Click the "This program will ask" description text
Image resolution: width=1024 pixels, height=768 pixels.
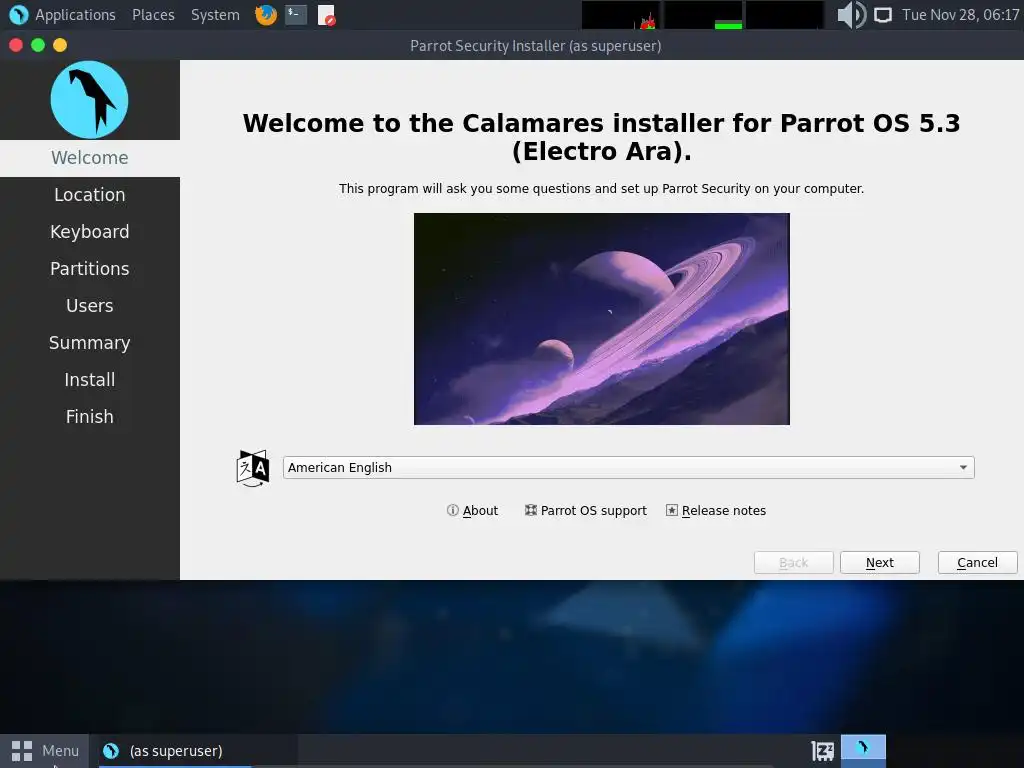pyautogui.click(x=601, y=189)
